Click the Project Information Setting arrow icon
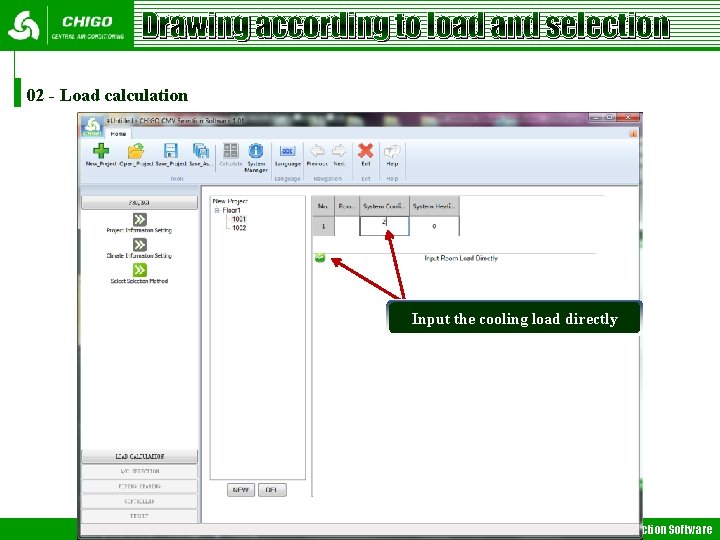 click(140, 219)
